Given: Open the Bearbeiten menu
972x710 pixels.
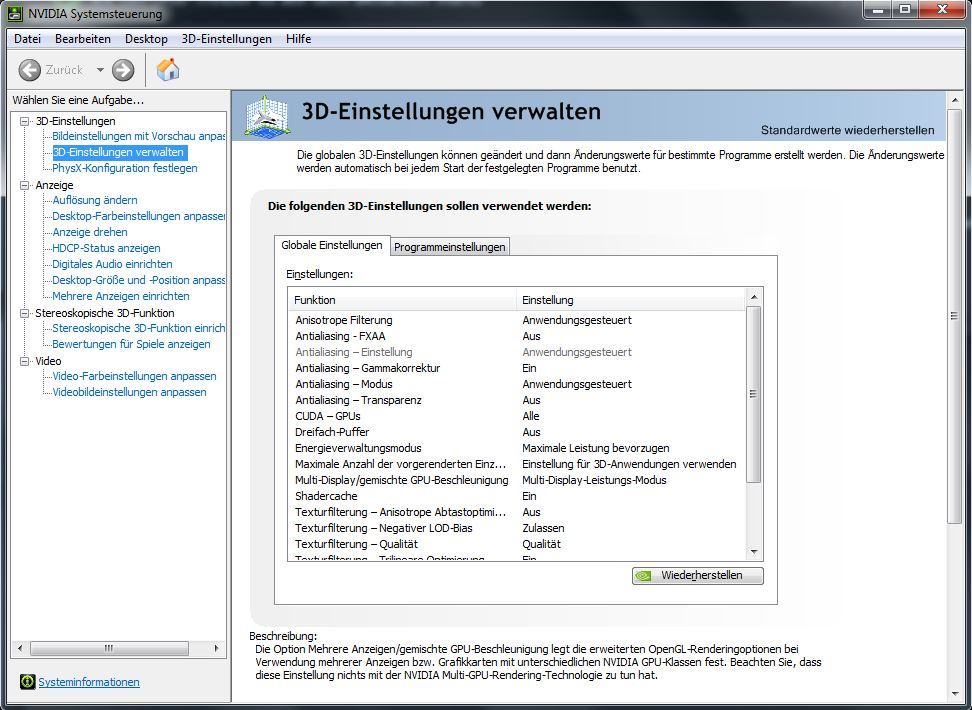Looking at the screenshot, I should point(83,38).
